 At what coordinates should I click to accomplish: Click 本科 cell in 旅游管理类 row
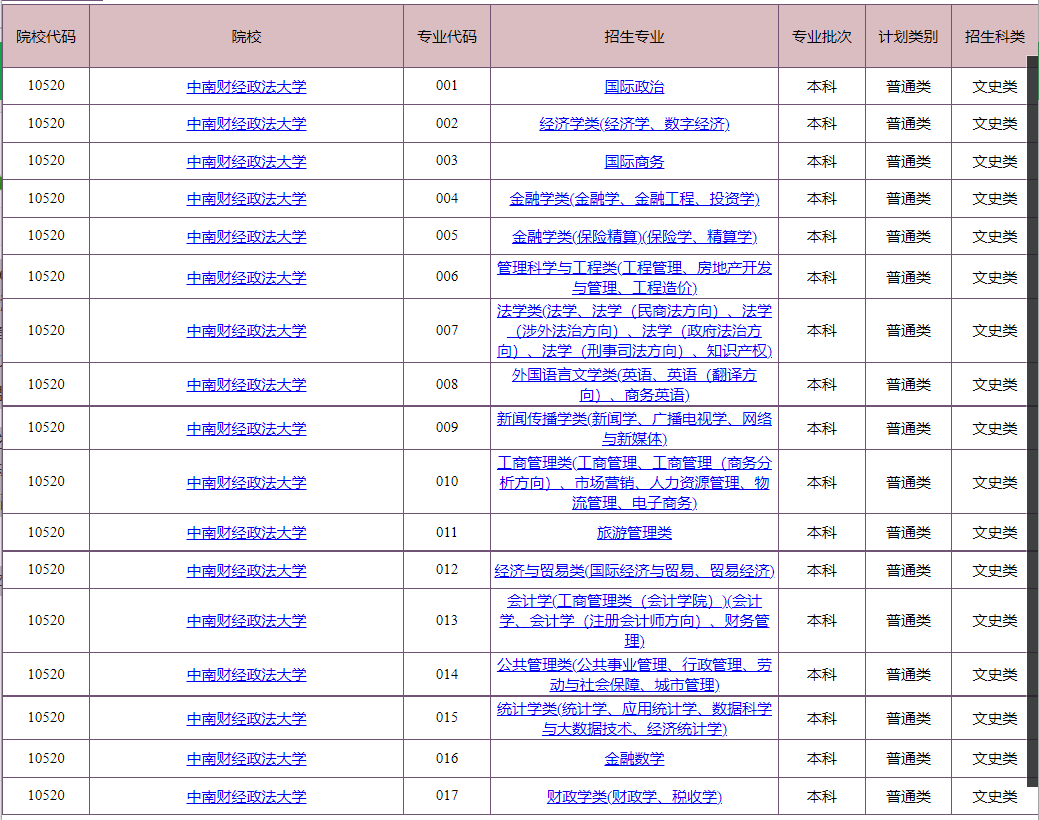click(822, 533)
